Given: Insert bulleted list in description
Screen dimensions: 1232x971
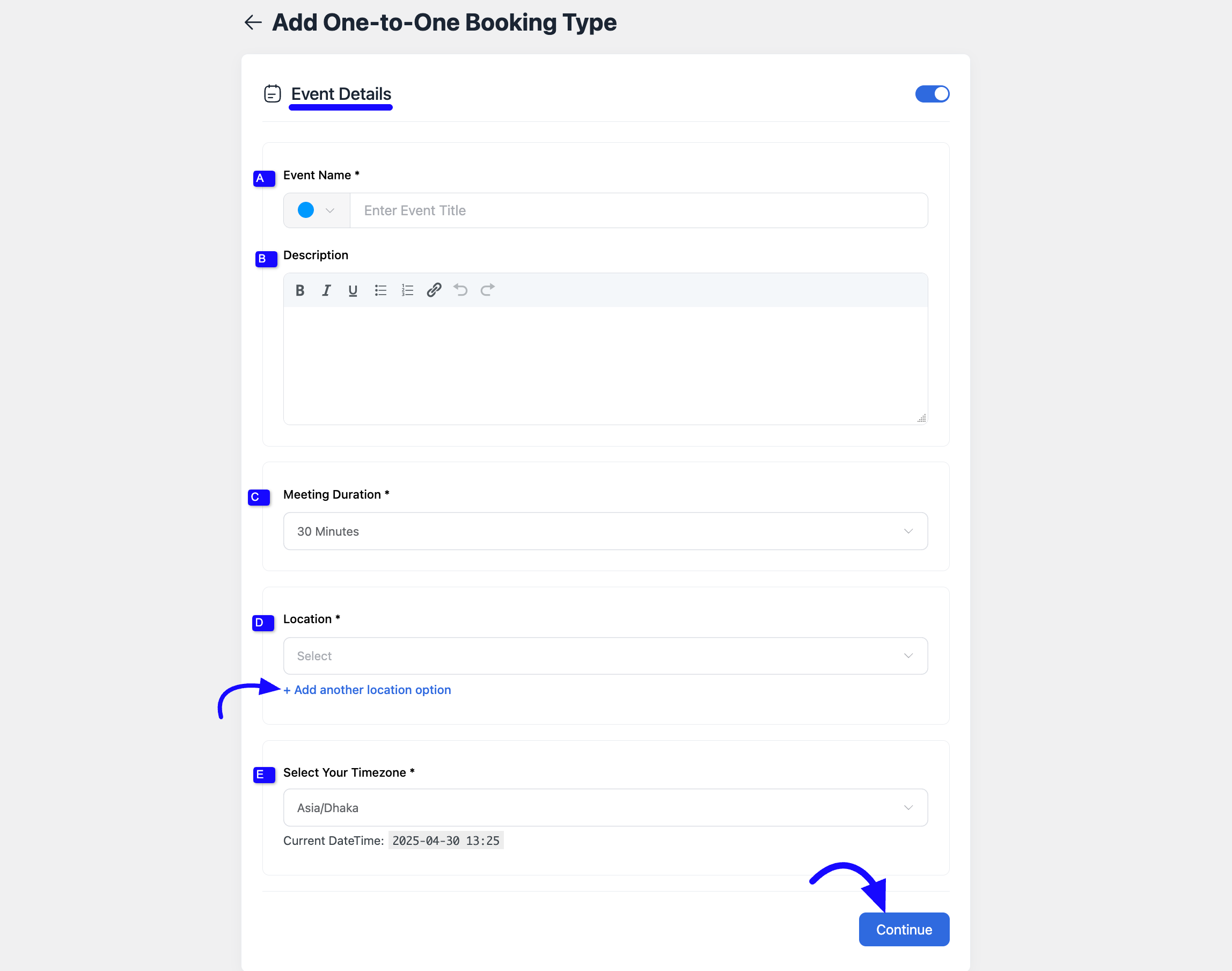Looking at the screenshot, I should pos(380,290).
